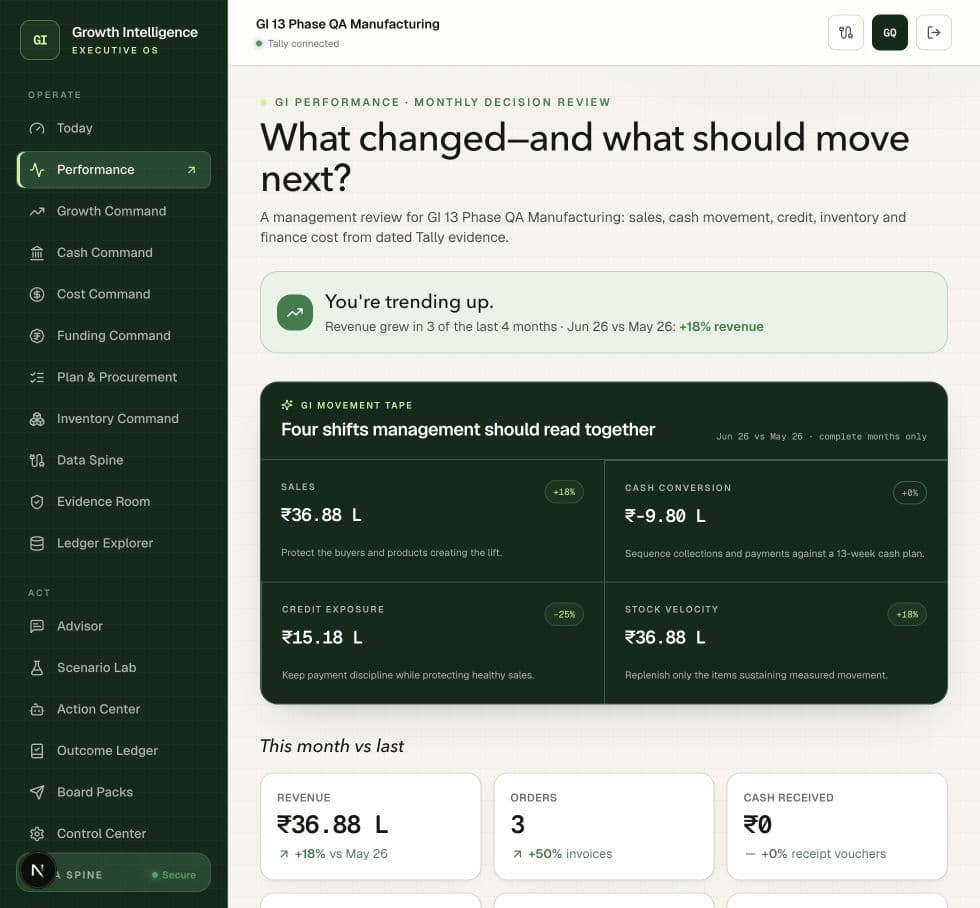Click the Scenario Lab flask icon

(x=37, y=667)
